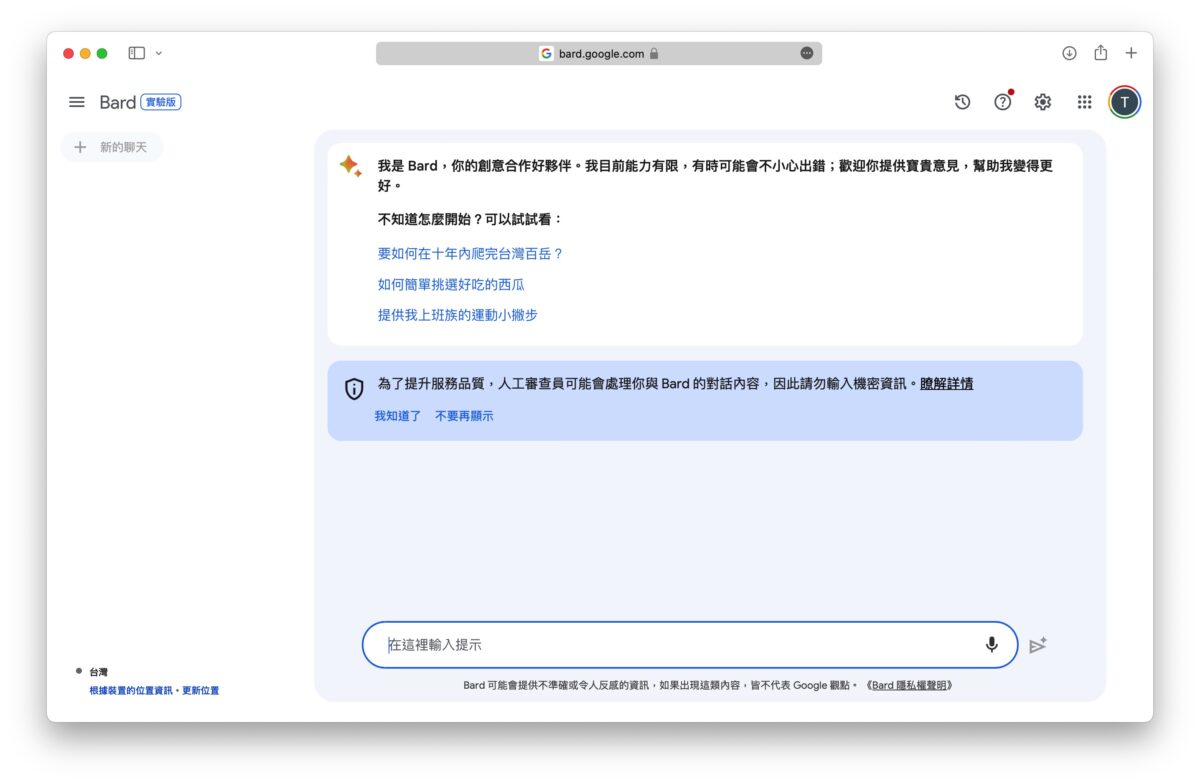Open Safari downloads icon

[x=1069, y=53]
